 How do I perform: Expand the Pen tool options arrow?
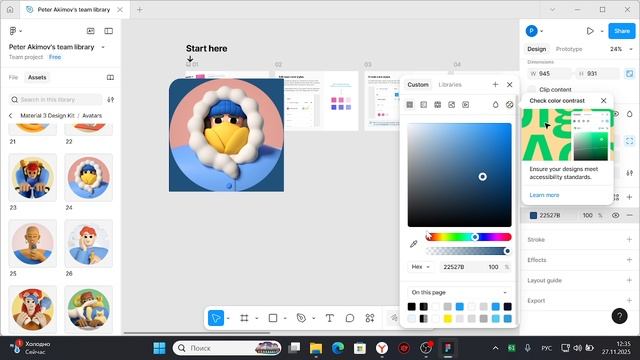[x=313, y=318]
